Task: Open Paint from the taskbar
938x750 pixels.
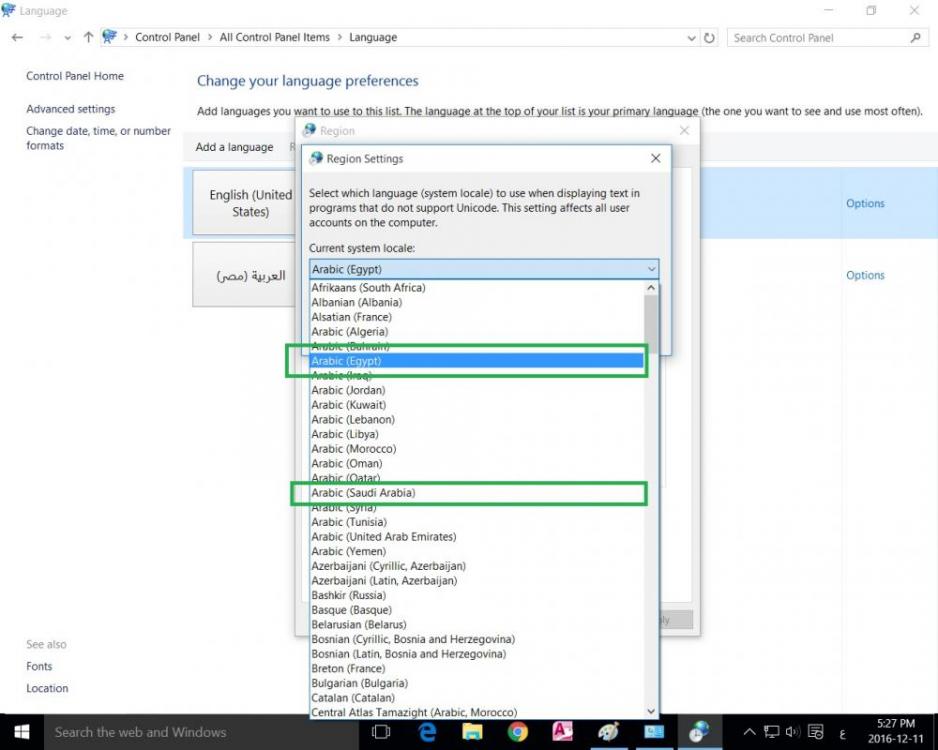Action: [608, 732]
